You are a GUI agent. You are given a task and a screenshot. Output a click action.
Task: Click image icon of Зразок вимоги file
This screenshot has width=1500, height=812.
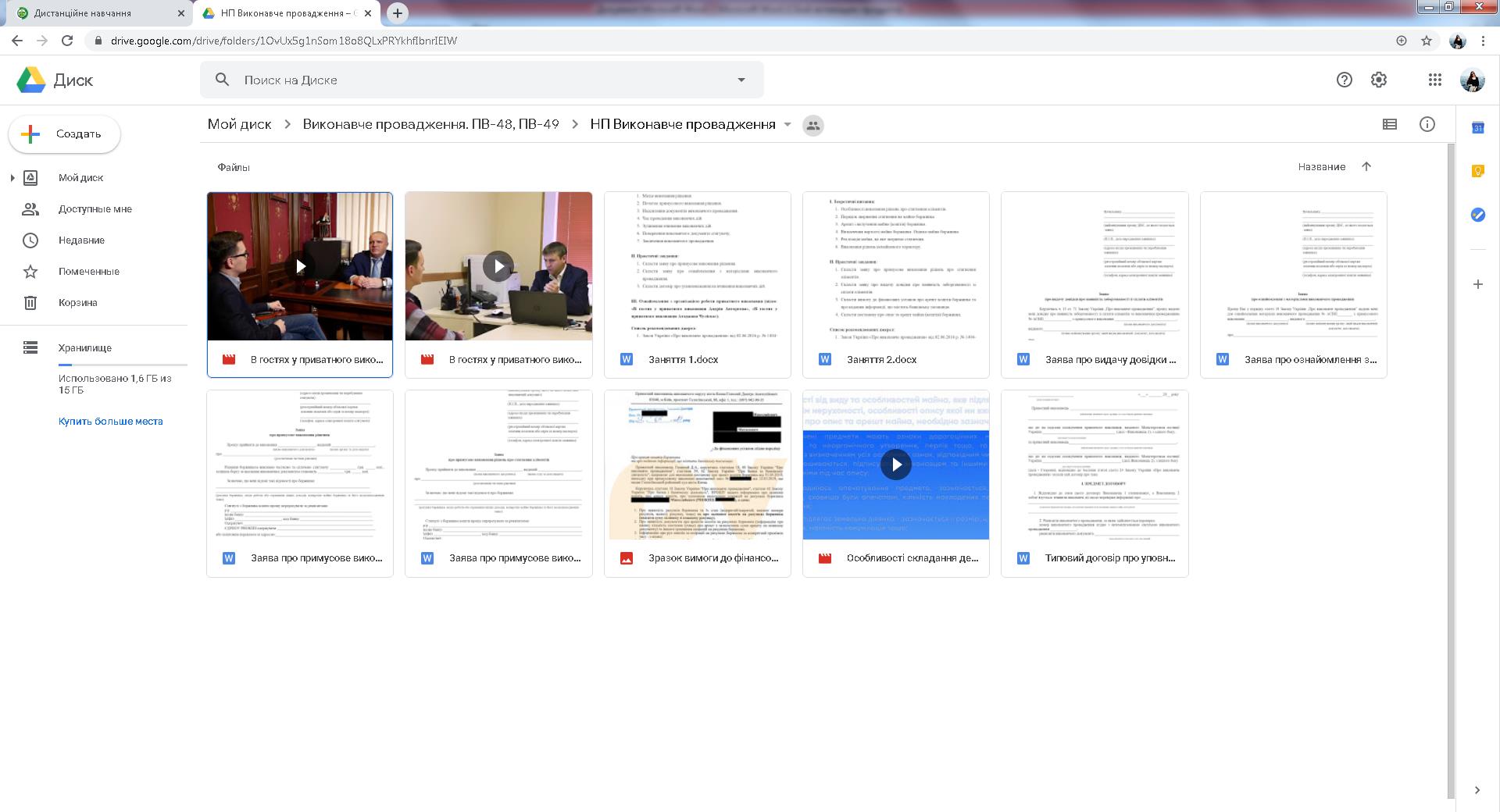point(626,558)
